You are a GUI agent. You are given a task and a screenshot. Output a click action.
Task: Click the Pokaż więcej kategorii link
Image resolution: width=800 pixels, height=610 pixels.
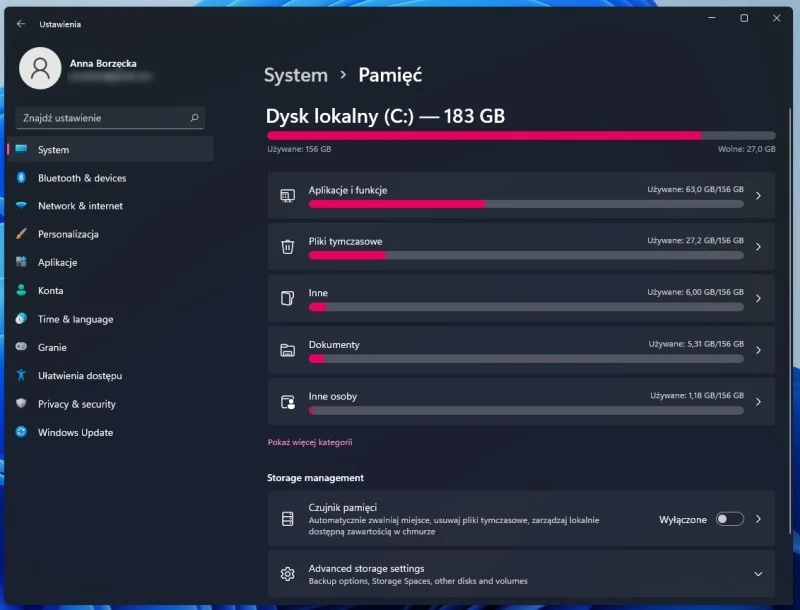coord(310,442)
